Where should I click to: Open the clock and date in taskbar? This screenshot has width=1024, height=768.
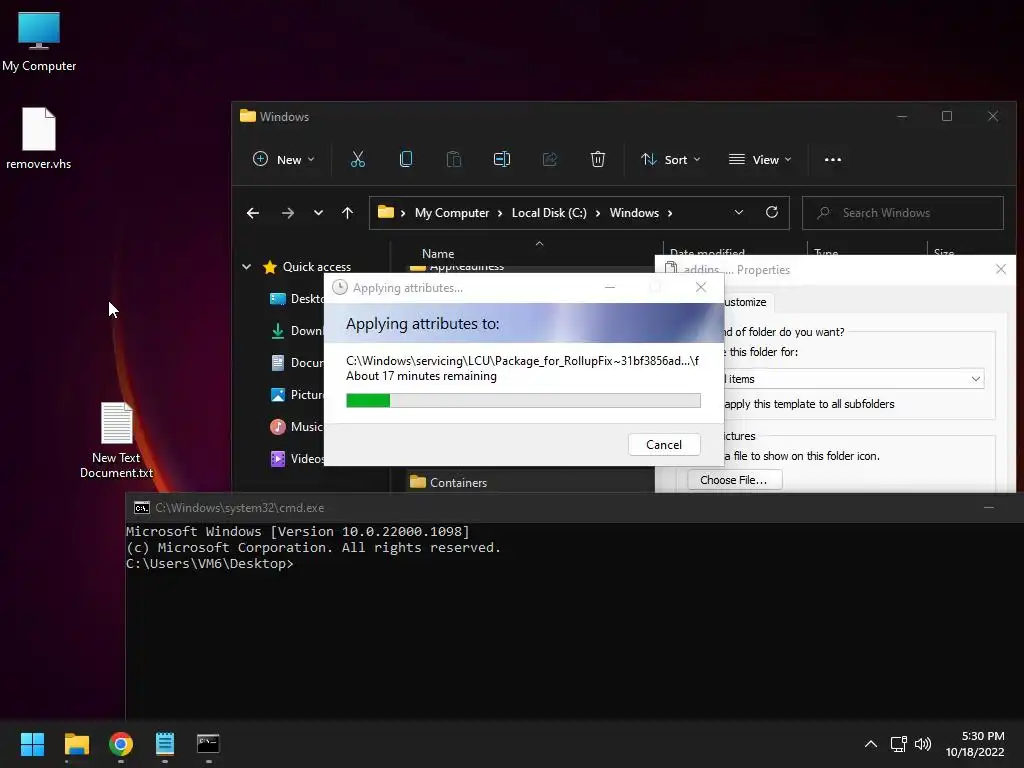(x=975, y=744)
